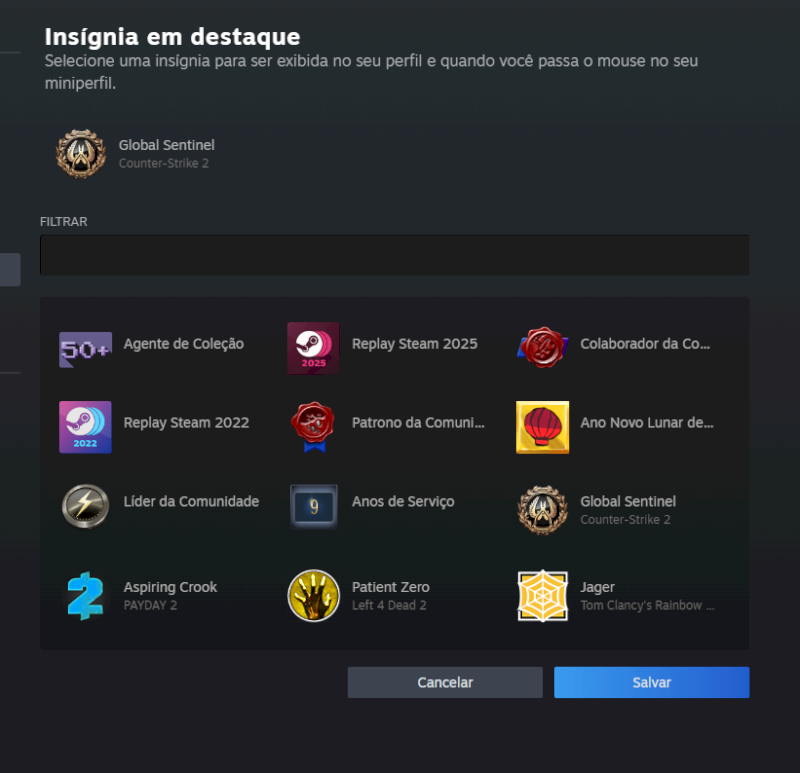Pick the red lantern Ano Novo Lunar icon
The image size is (800, 773).
coord(542,427)
